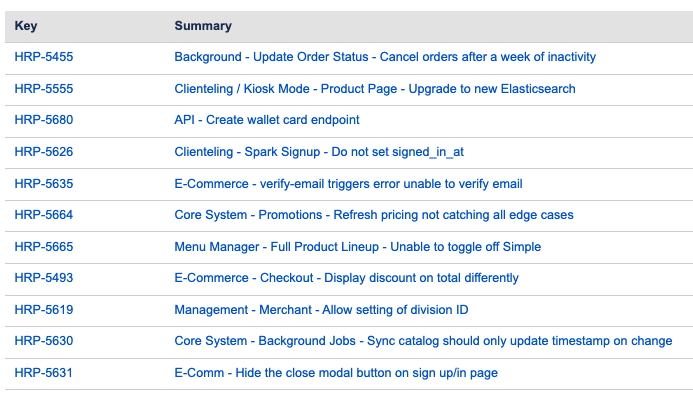This screenshot has width=693, height=398.
Task: Open the Display discount on total summary
Action: coord(346,278)
